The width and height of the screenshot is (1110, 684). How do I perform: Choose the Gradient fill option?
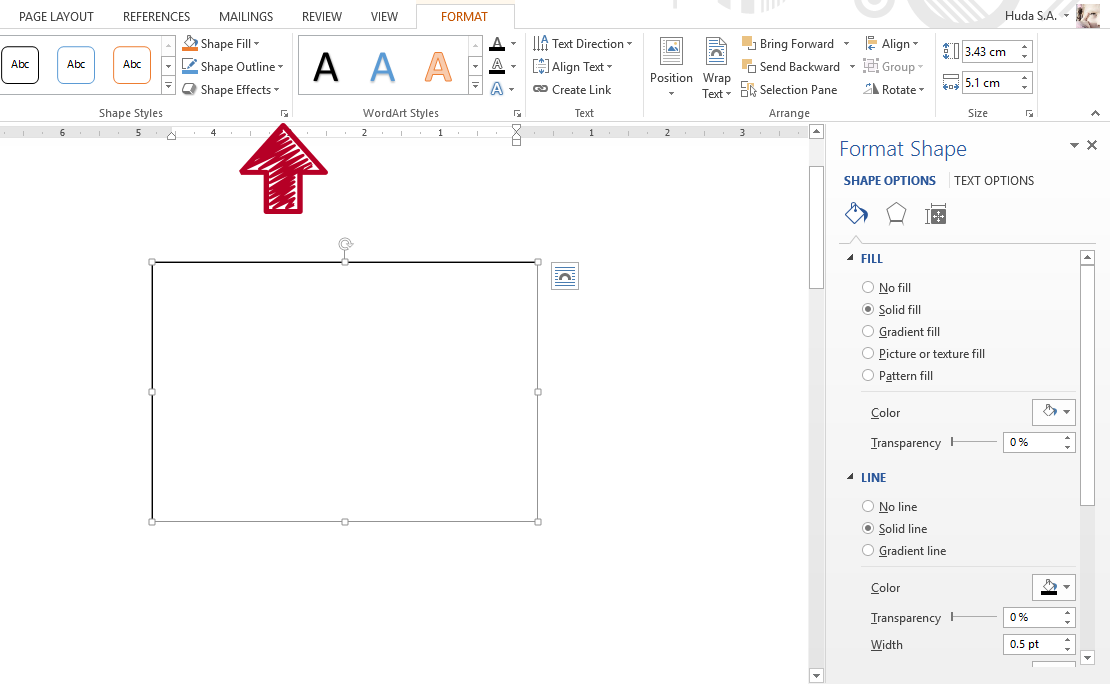click(868, 332)
